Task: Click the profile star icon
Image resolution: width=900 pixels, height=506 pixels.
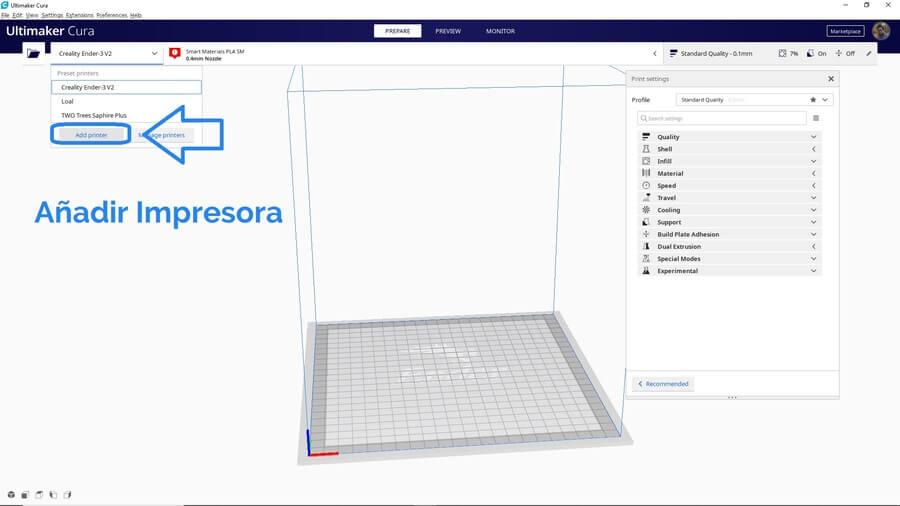Action: point(813,100)
